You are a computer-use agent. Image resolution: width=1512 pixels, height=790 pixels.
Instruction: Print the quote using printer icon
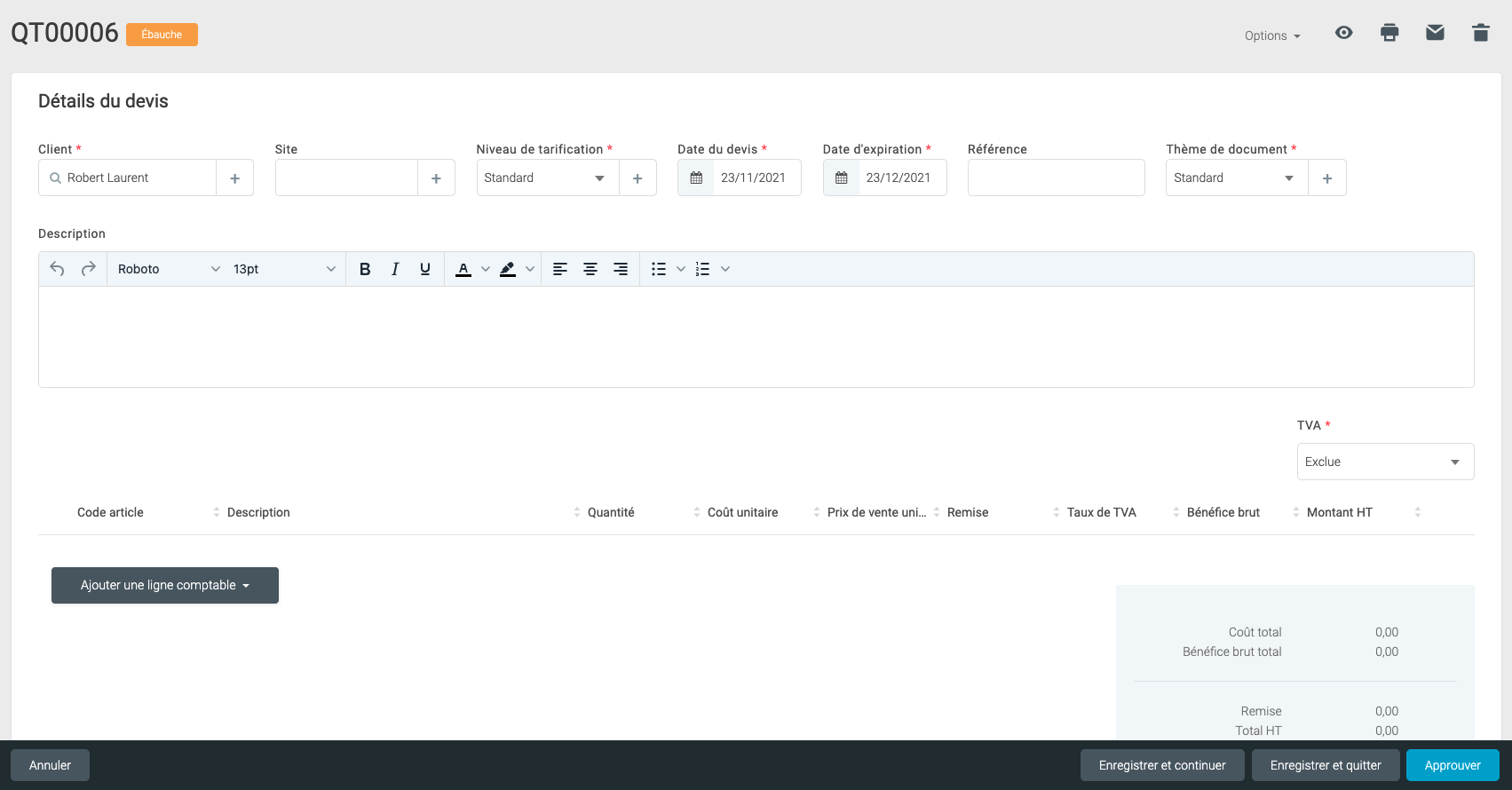tap(1389, 33)
